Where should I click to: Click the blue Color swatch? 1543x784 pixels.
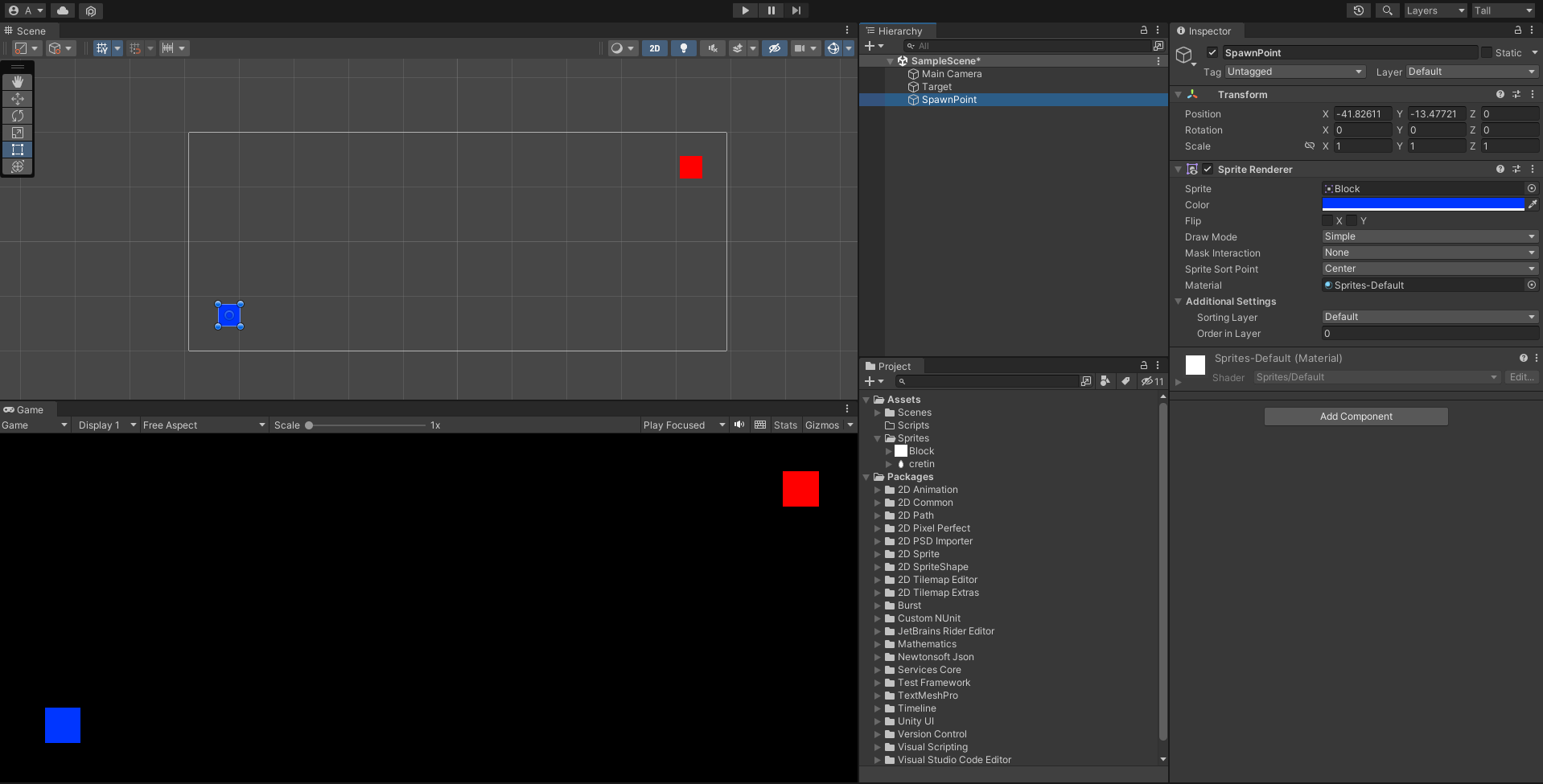(x=1422, y=205)
